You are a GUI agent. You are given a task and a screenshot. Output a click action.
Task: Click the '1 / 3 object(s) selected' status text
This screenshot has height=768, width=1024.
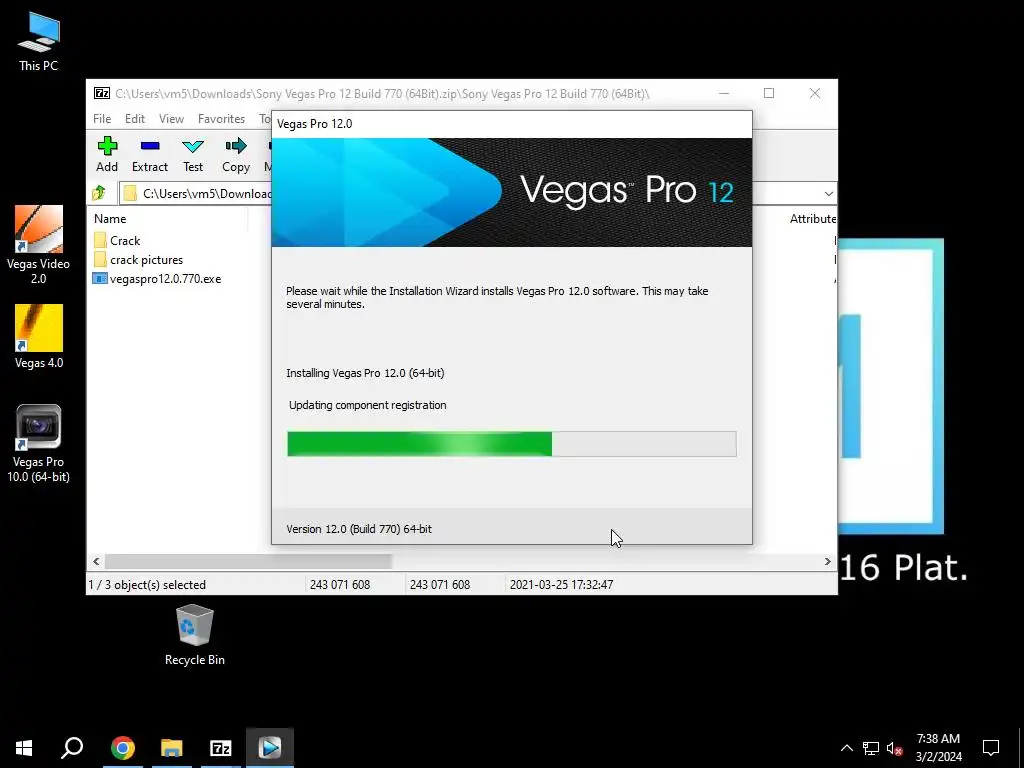(148, 584)
